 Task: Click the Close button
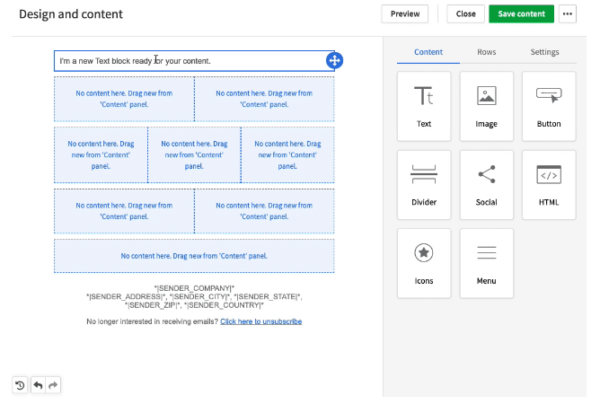tap(465, 14)
